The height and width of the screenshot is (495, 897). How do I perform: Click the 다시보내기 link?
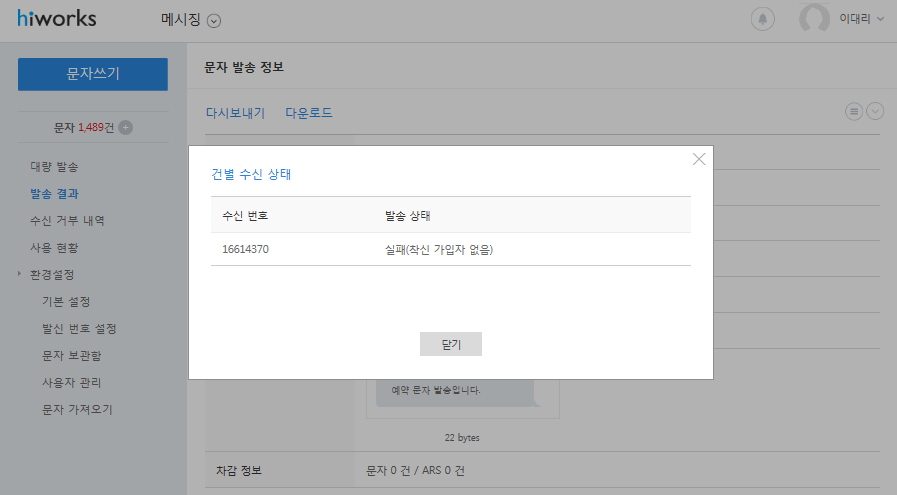235,113
